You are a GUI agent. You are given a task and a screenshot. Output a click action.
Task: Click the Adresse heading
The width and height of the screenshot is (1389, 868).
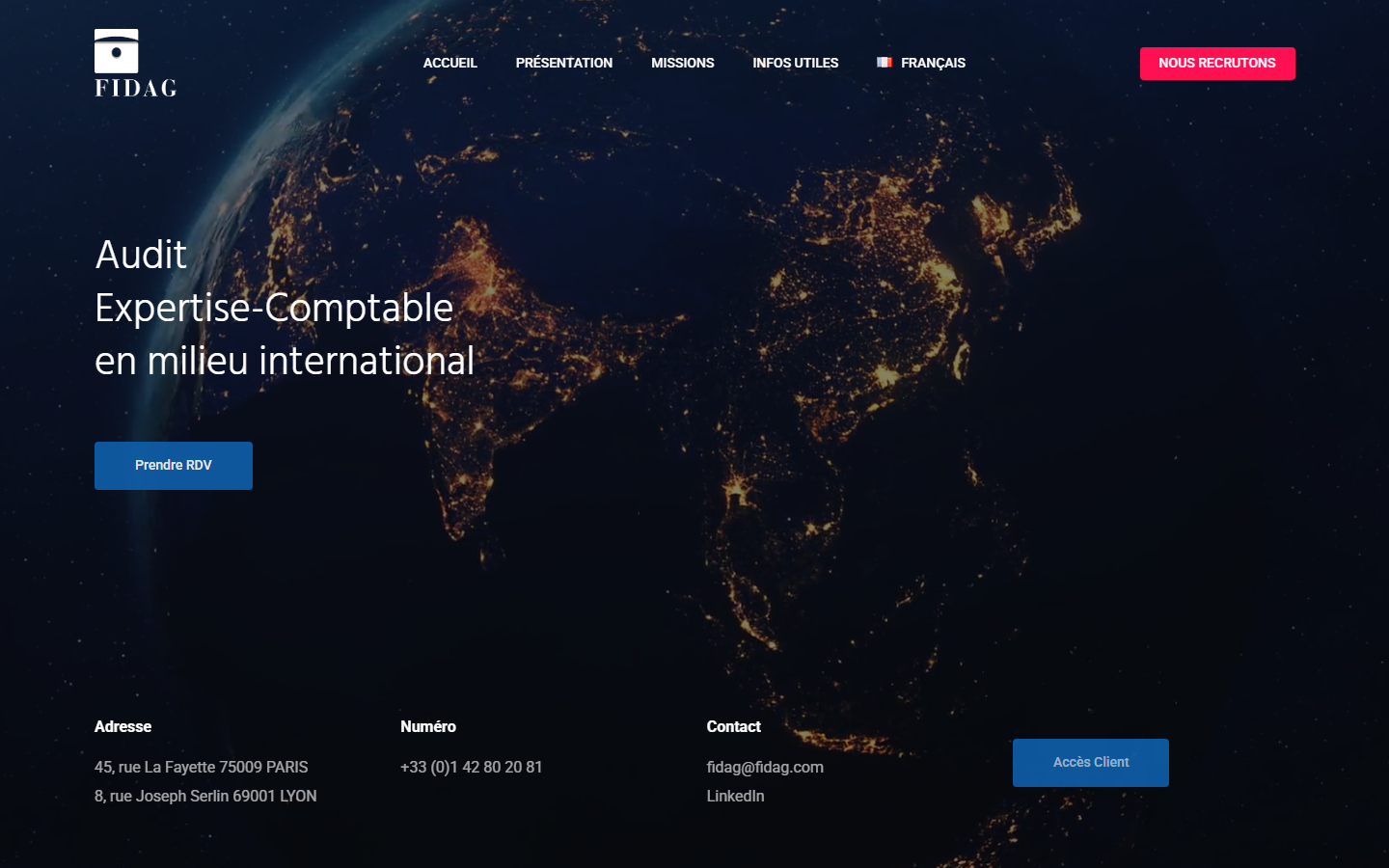pyautogui.click(x=123, y=727)
